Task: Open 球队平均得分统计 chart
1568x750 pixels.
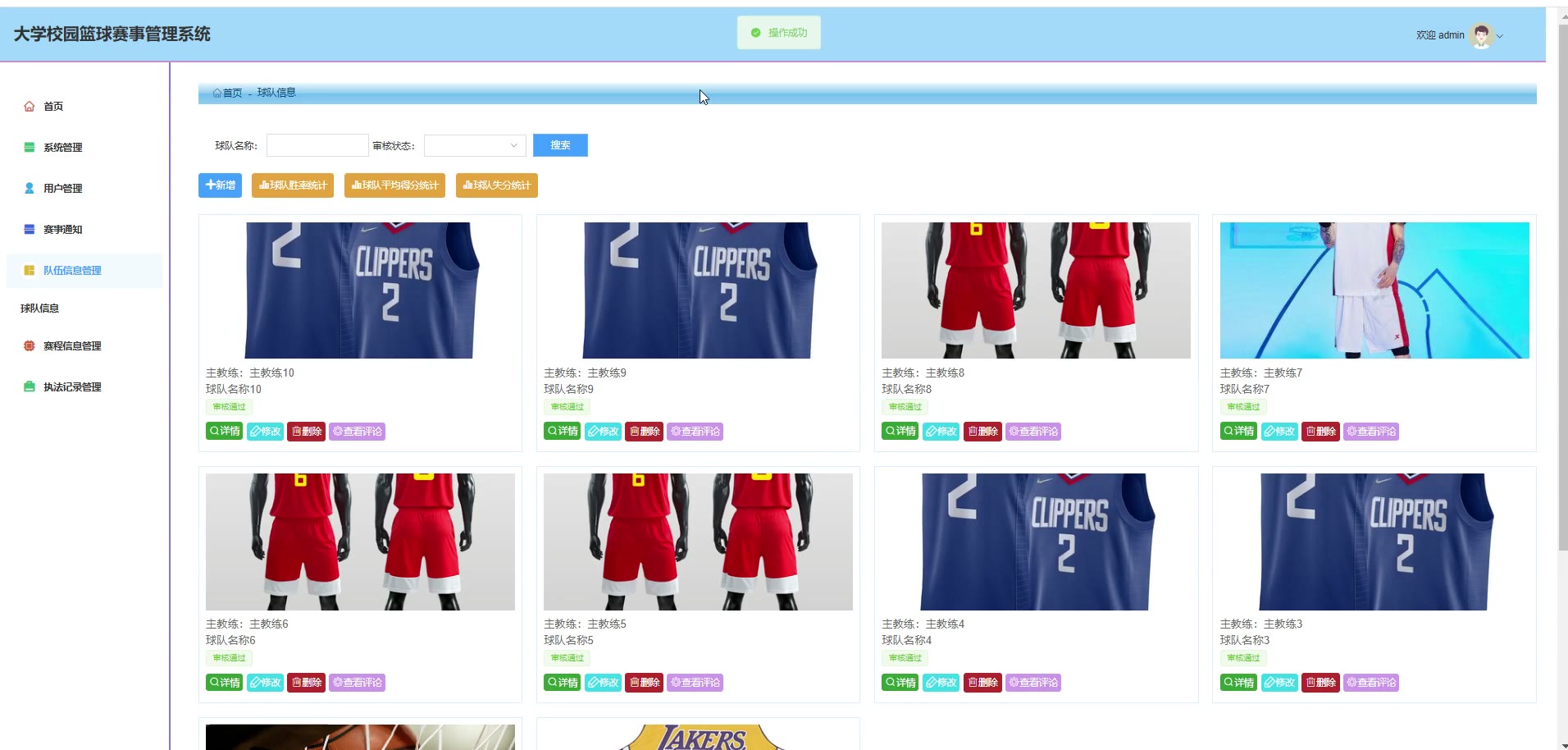Action: (394, 185)
